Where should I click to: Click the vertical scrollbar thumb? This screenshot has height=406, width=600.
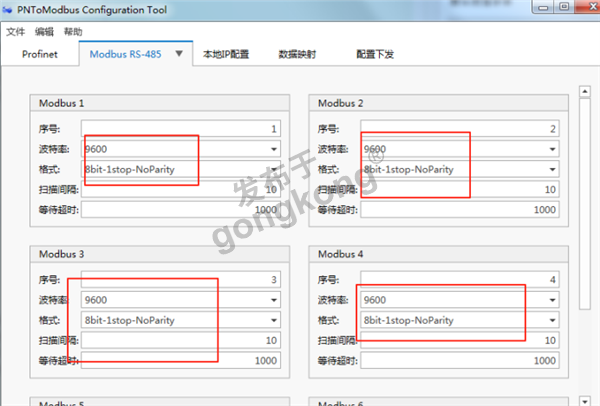585,204
